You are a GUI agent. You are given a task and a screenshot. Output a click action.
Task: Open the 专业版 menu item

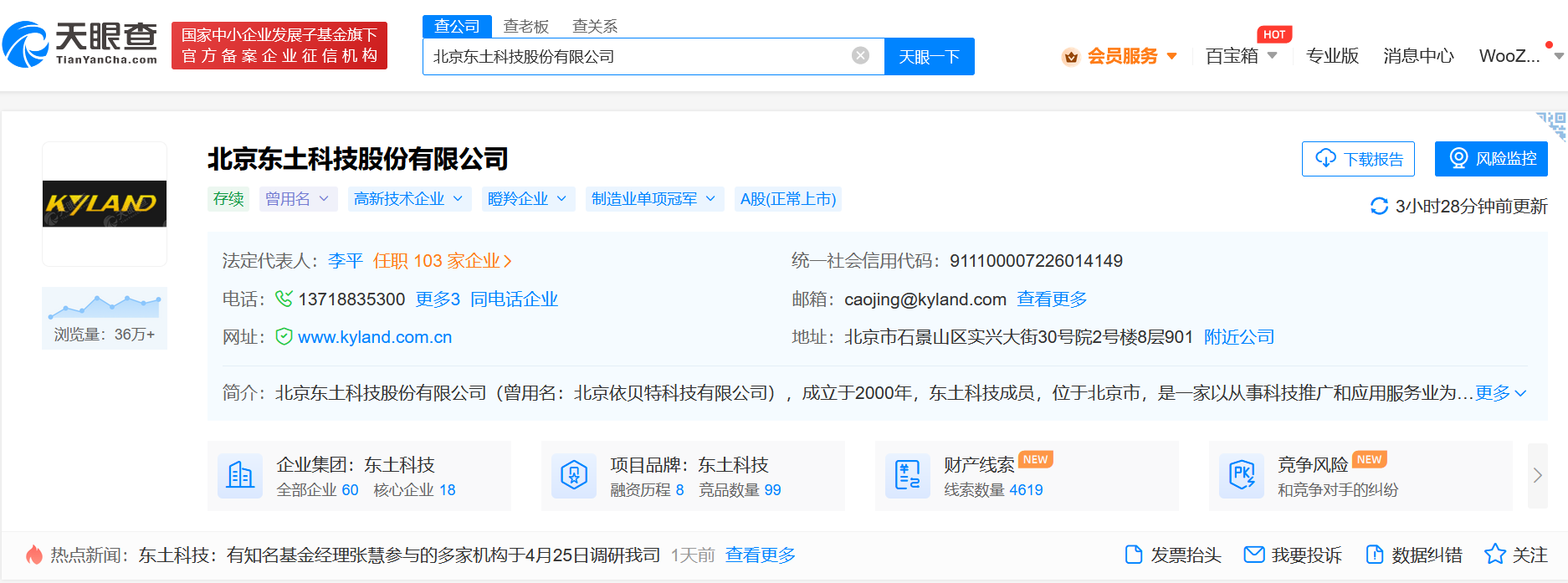pos(1332,56)
